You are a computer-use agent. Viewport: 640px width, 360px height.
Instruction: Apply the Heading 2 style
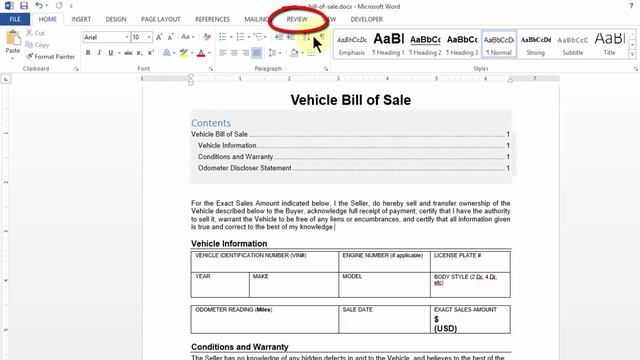(425, 44)
